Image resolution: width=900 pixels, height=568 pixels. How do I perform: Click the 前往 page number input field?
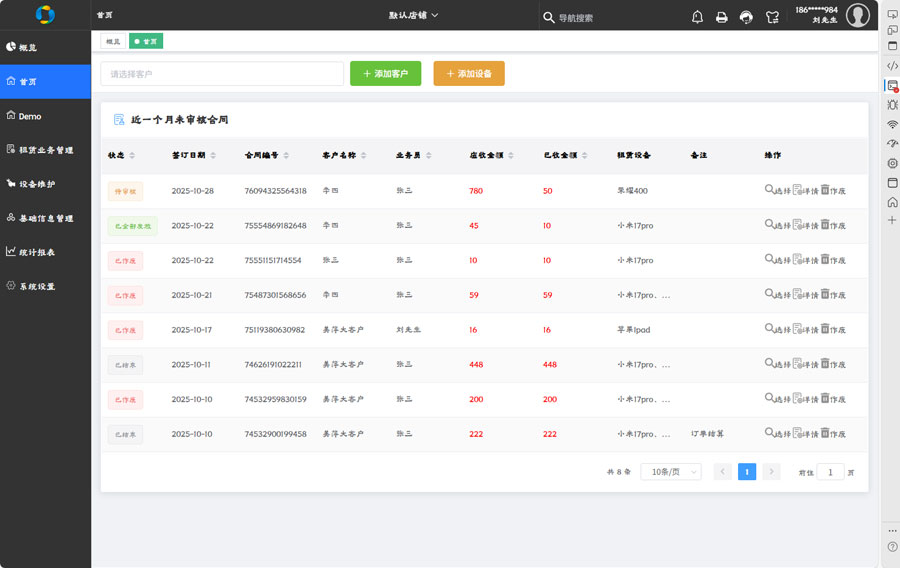coord(830,472)
